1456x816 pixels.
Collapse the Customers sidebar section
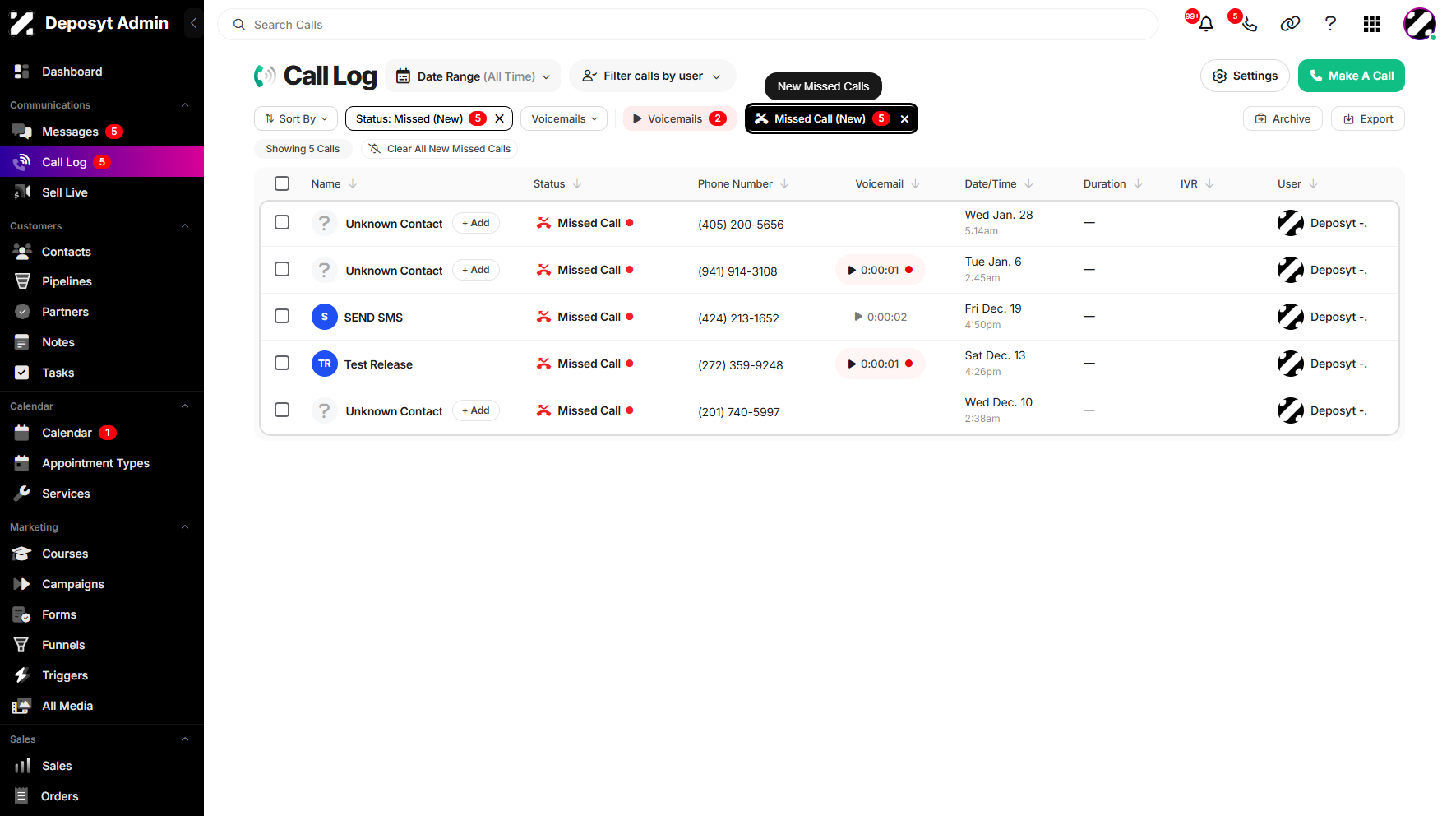[185, 226]
